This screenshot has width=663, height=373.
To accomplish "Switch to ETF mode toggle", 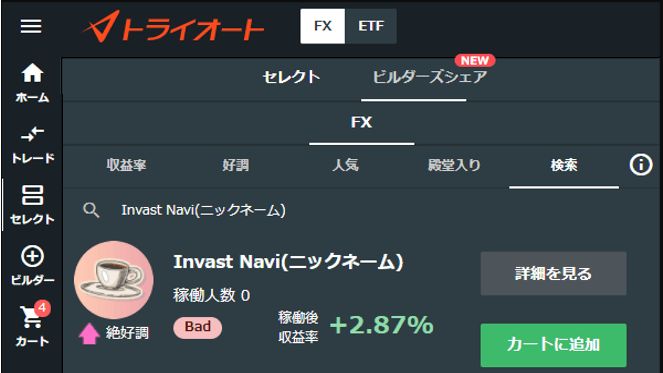I will (371, 26).
